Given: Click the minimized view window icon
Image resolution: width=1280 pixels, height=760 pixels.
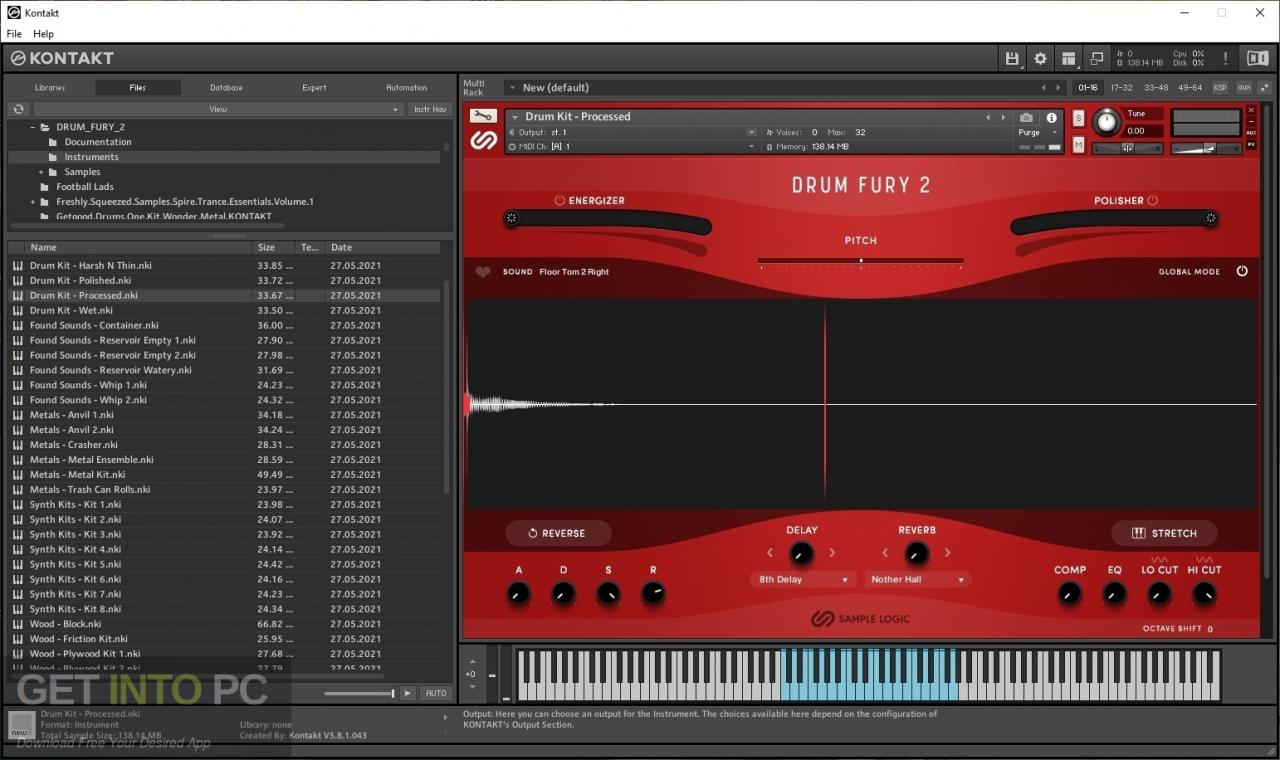Looking at the screenshot, I should pos(1097,58).
